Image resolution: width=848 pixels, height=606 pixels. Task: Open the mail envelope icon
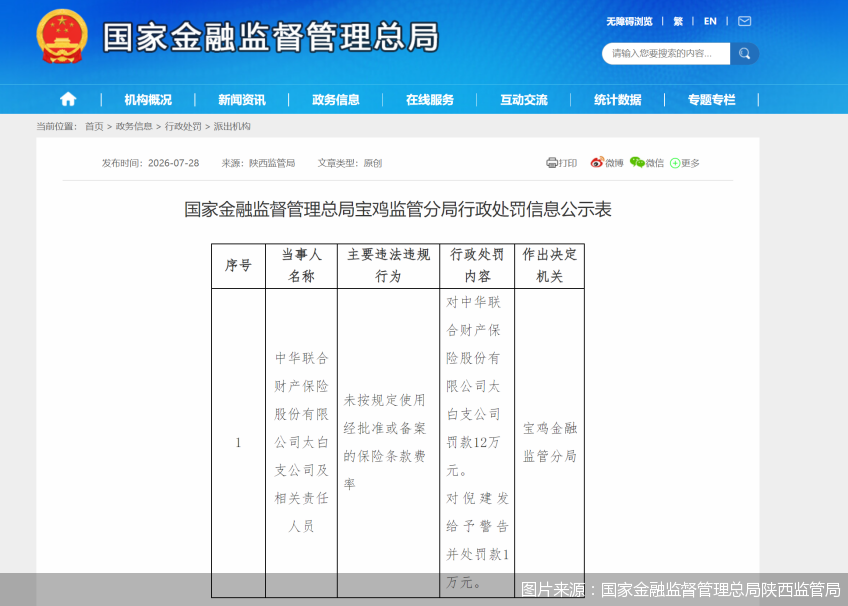tap(745, 21)
